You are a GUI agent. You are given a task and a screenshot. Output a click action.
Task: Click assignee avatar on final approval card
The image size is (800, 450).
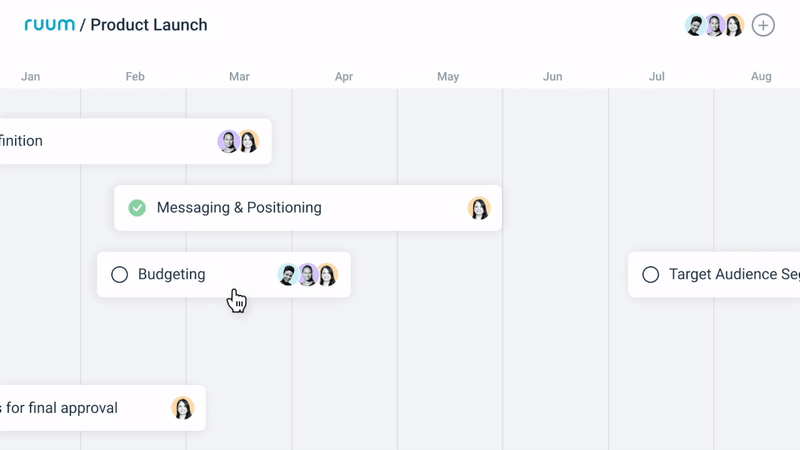182,408
